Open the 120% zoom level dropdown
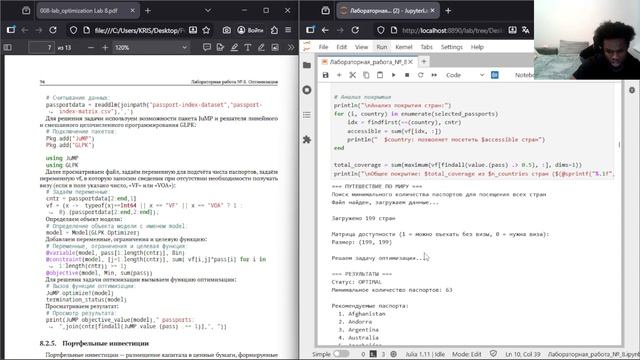Screen dimensions: 640x360 150,48
